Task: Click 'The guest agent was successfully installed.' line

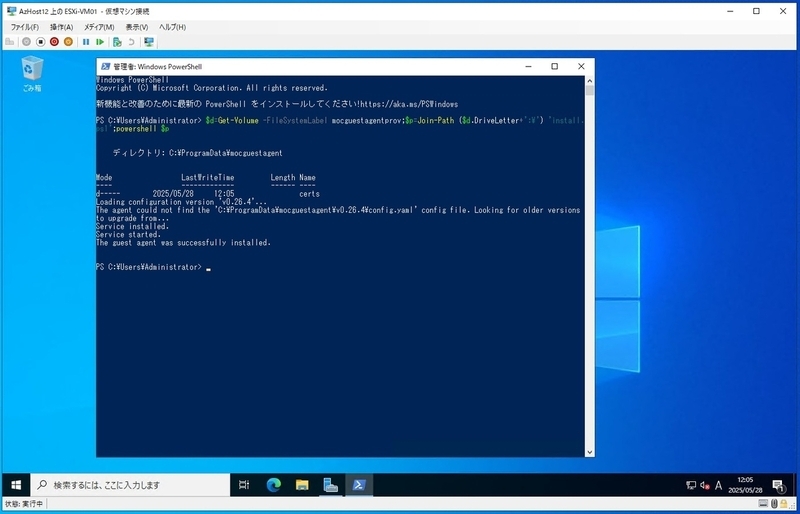Action: coord(183,243)
